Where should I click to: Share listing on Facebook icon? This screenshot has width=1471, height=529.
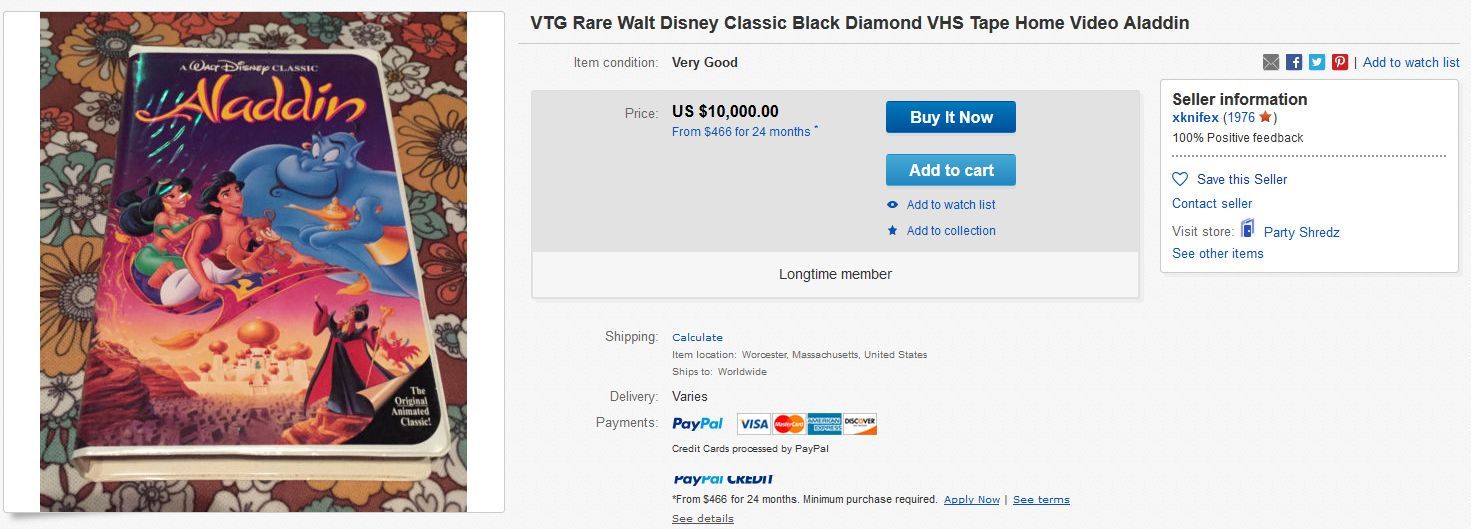click(x=1294, y=62)
